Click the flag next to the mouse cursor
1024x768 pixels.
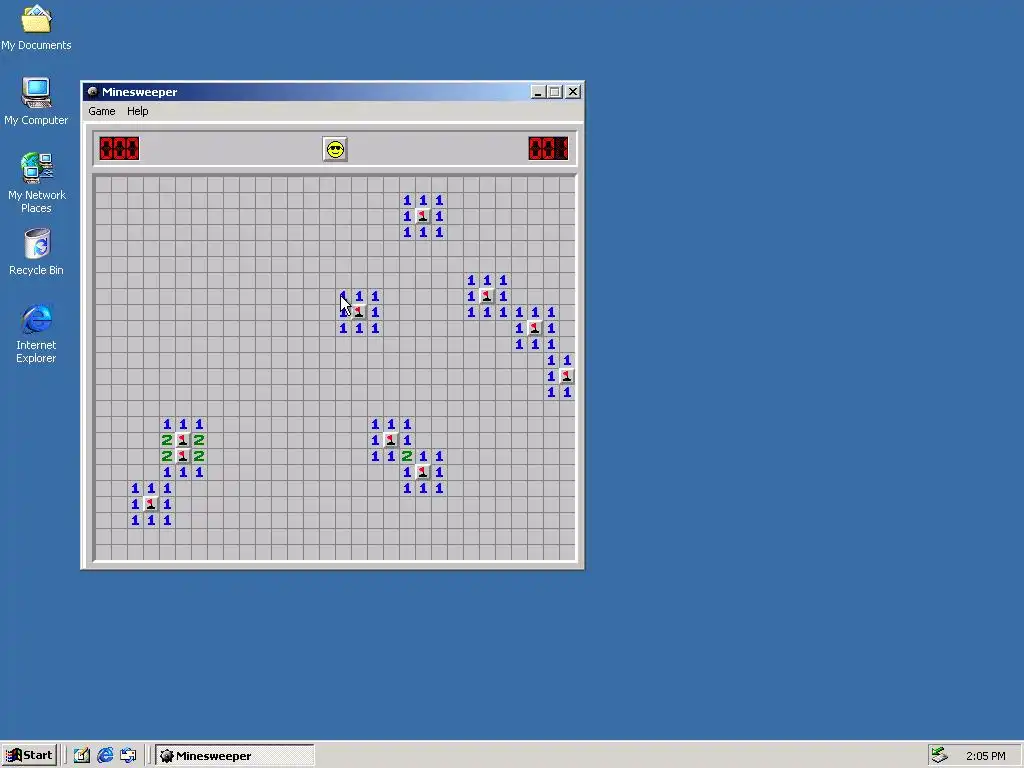359,312
